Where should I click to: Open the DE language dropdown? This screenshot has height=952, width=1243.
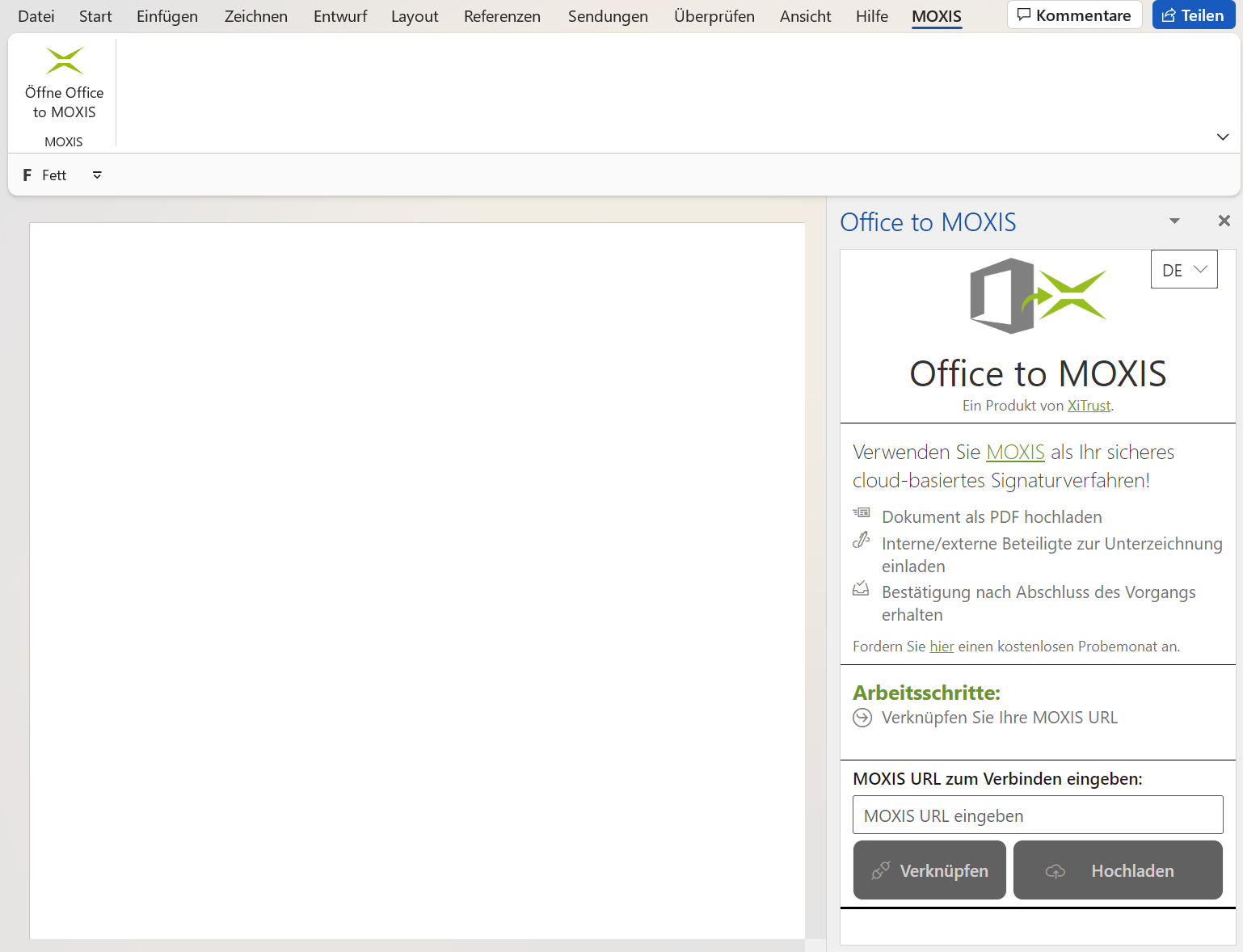click(1183, 269)
